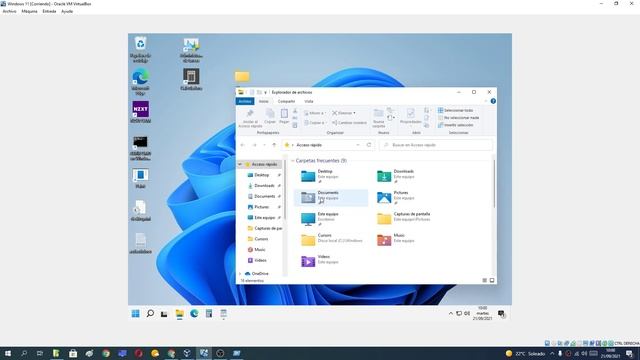
Task: Switch to the Inicio ribbon tab
Action: pyautogui.click(x=264, y=101)
